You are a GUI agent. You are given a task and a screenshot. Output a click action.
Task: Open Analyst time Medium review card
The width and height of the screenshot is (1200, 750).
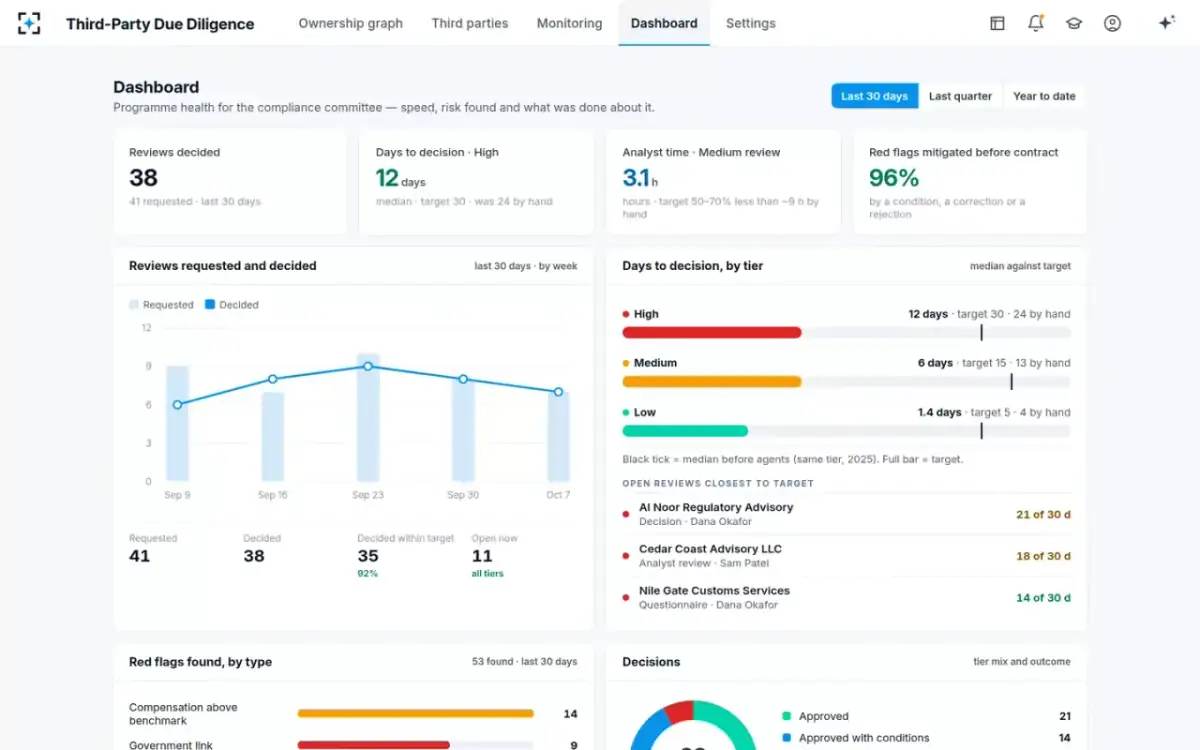tap(723, 182)
